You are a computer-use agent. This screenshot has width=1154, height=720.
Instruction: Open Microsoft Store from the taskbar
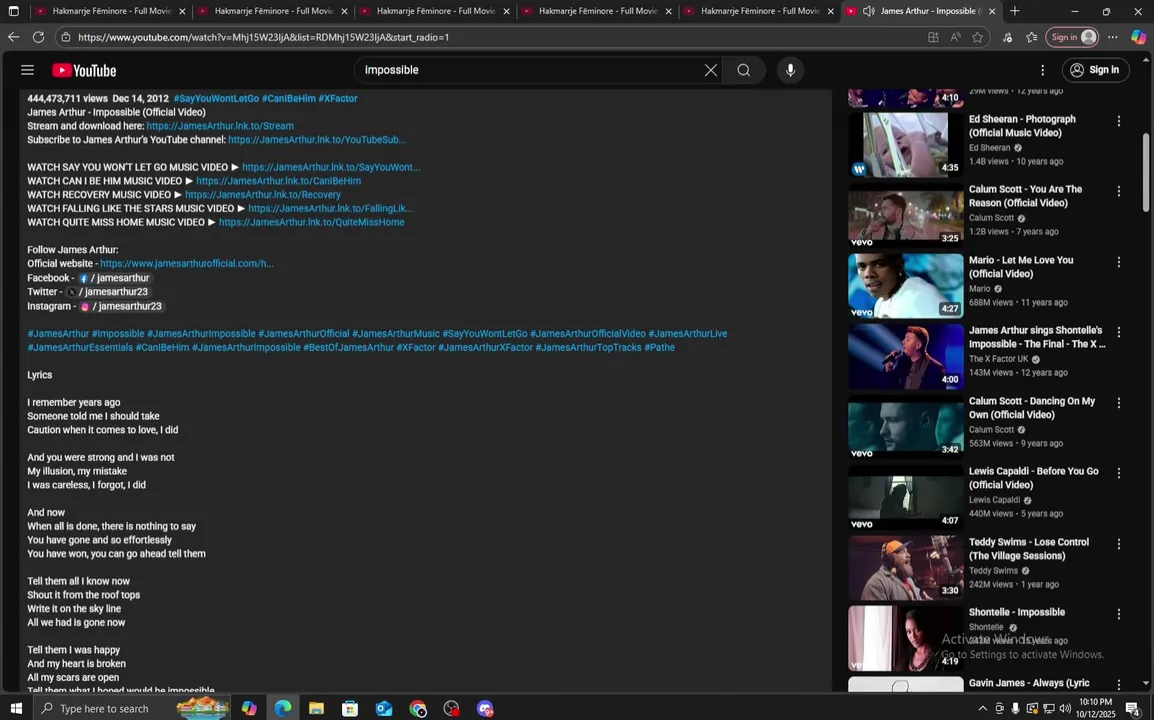coord(350,709)
